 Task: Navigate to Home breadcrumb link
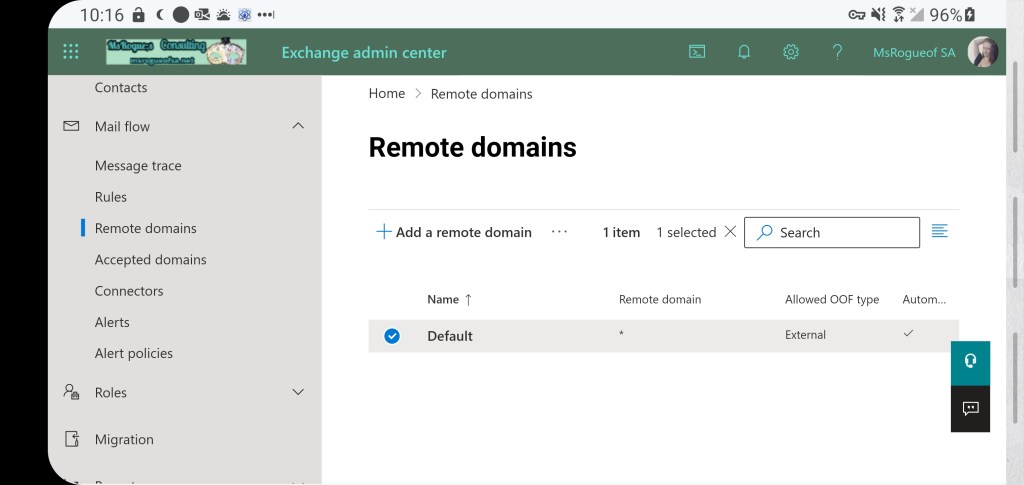(x=387, y=94)
